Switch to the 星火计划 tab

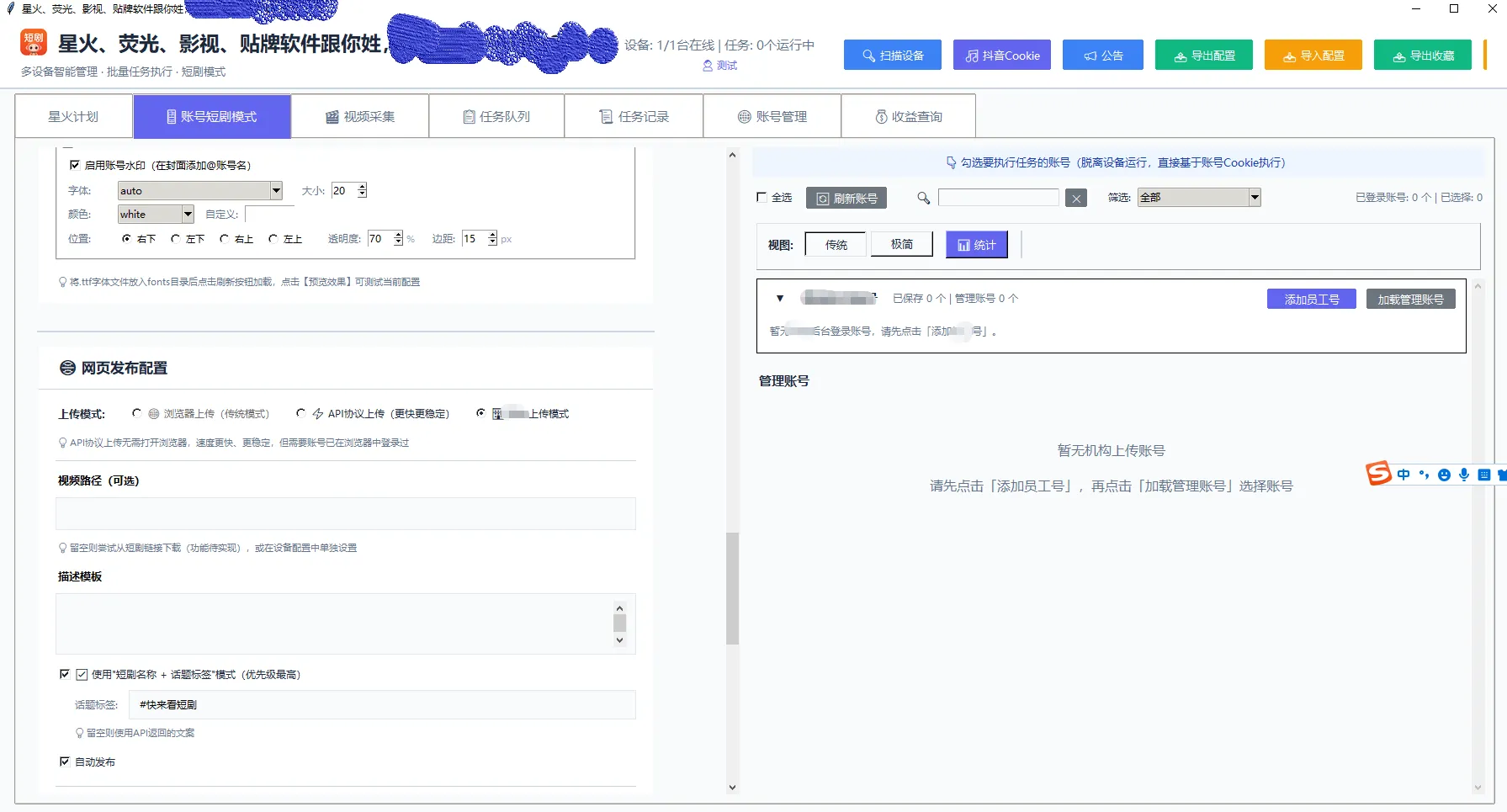pyautogui.click(x=73, y=116)
